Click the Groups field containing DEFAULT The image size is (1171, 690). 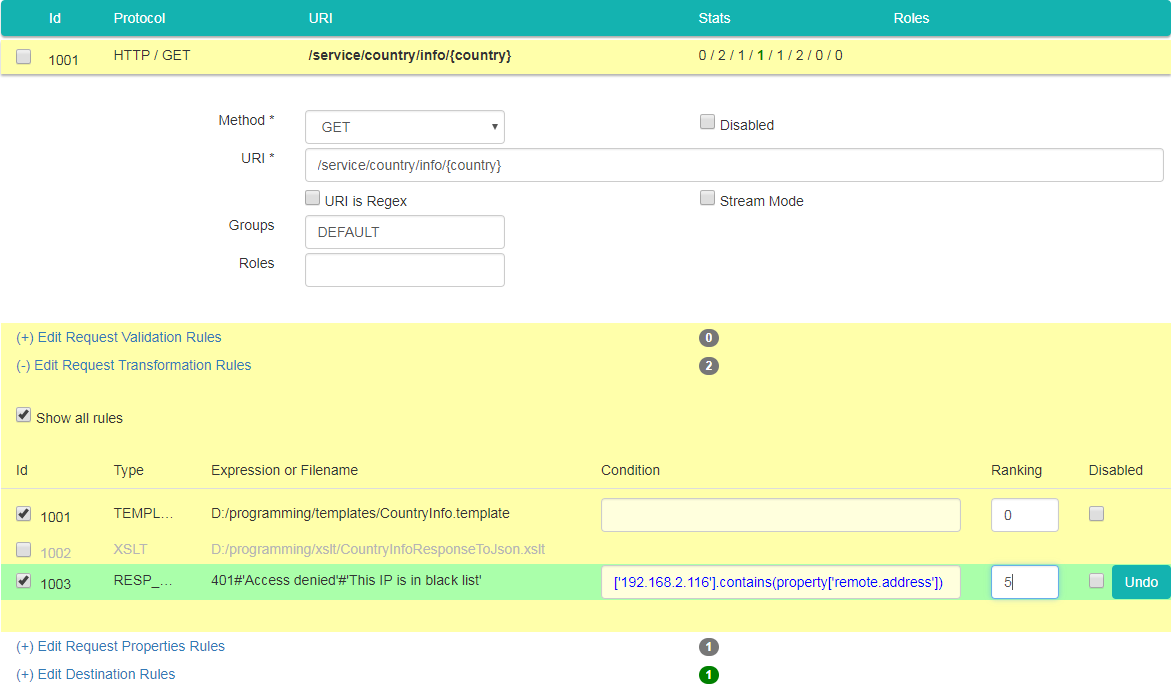coord(404,232)
